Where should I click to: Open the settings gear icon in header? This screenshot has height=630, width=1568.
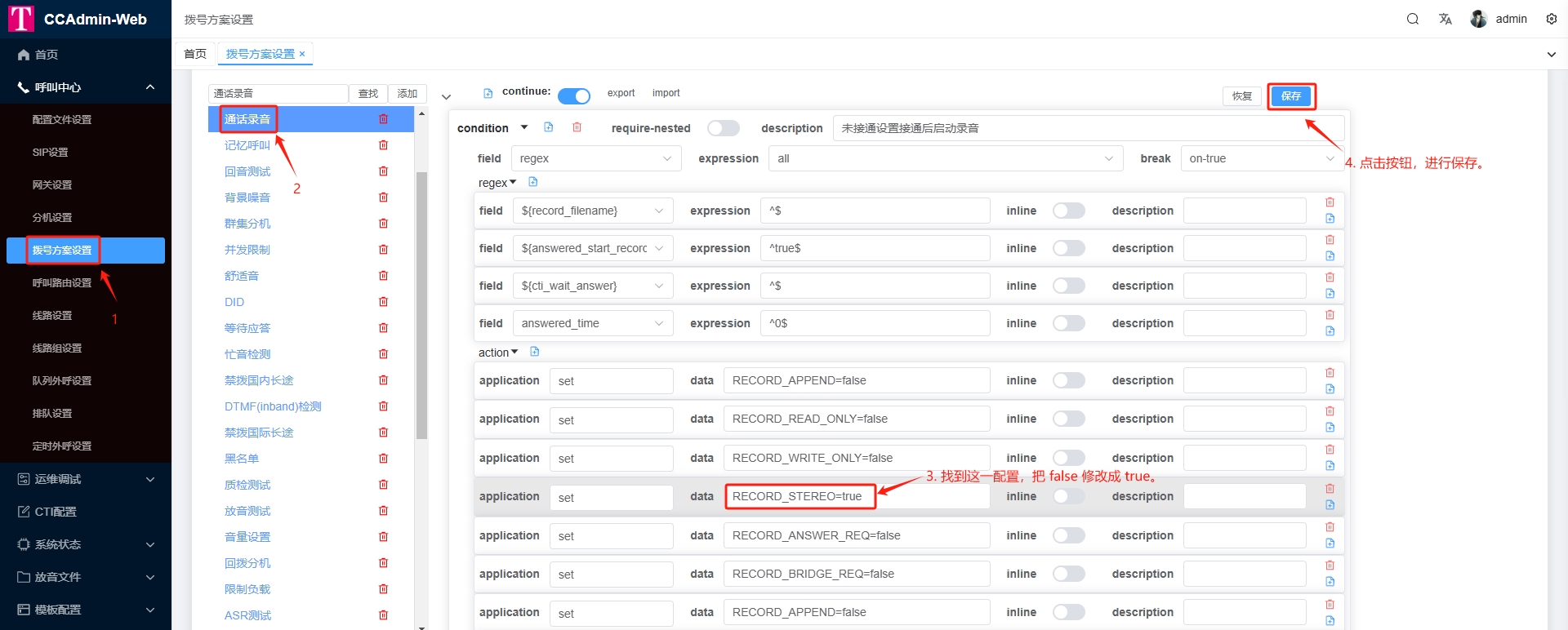point(1551,19)
